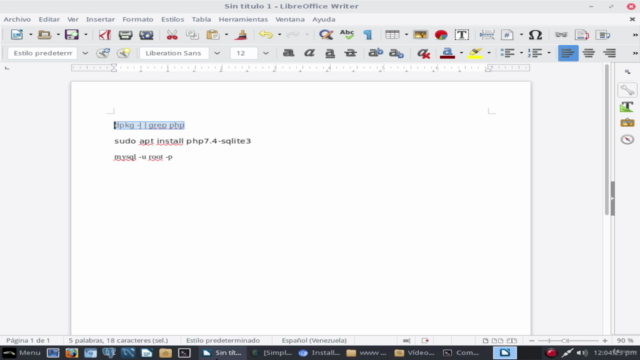Viewport: 640px width, 360px height.
Task: Apply red font color
Action: pos(447,53)
